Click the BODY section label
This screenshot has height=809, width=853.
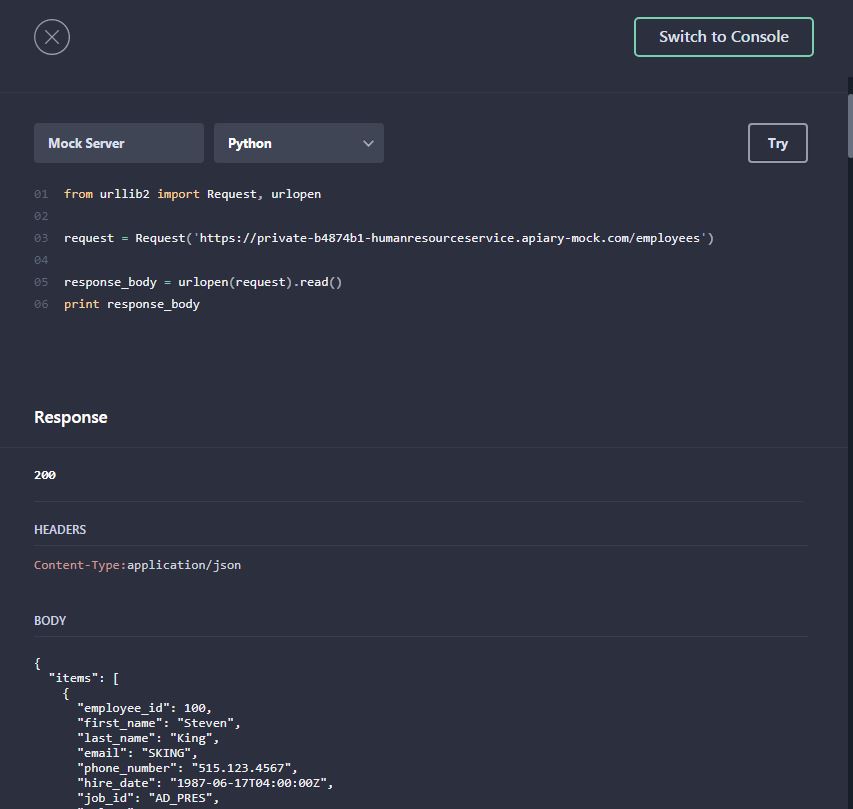[50, 621]
